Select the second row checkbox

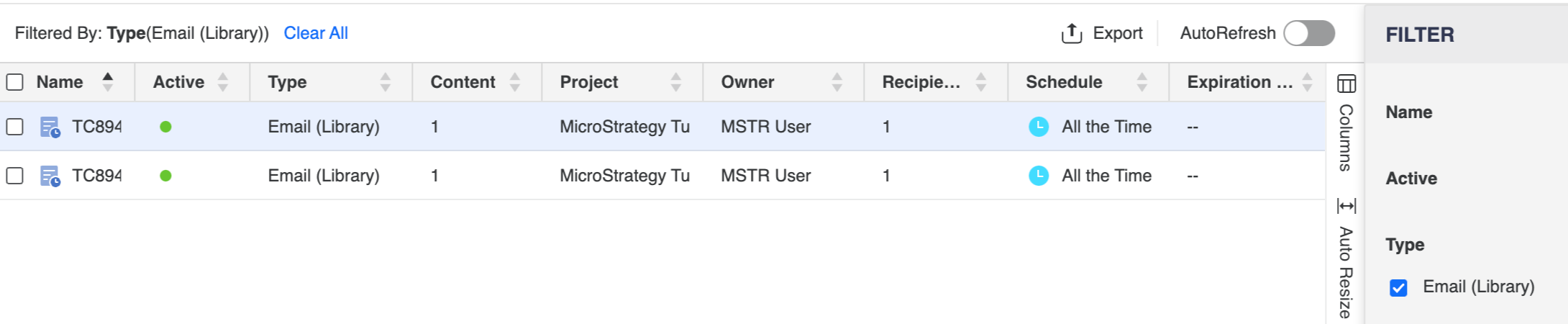(15, 176)
